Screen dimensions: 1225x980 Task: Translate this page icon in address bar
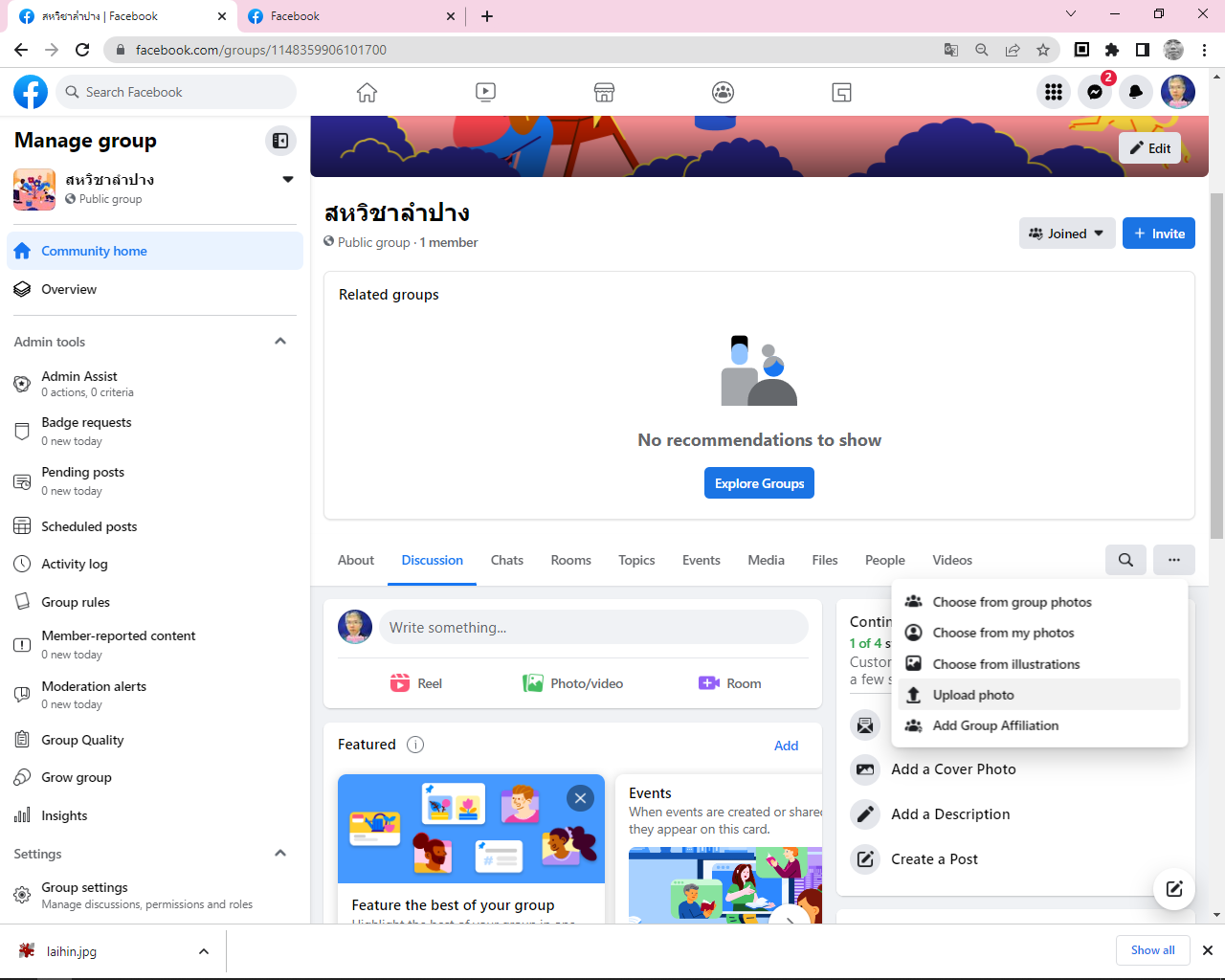point(951,50)
